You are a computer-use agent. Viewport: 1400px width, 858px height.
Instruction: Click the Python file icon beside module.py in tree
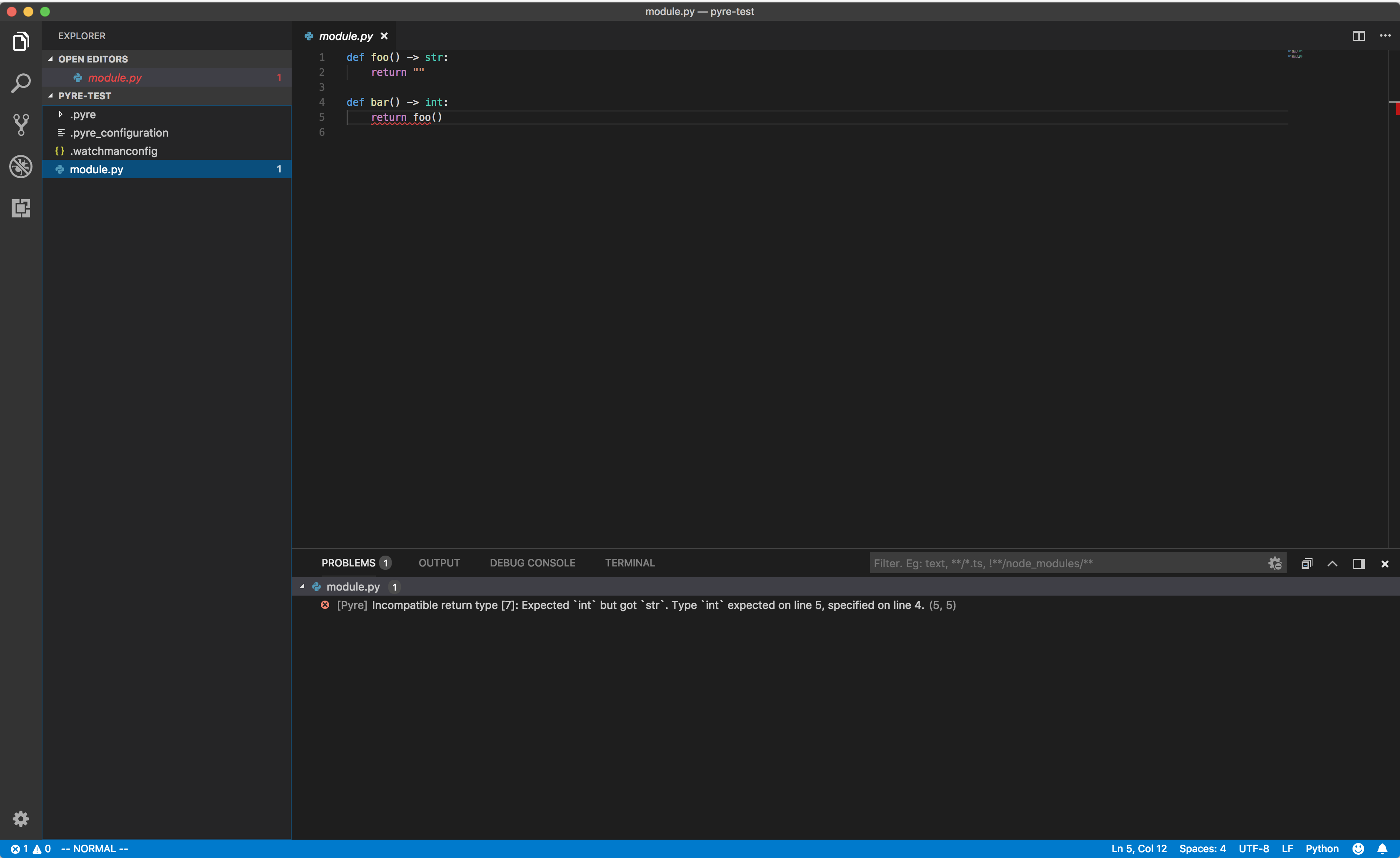60,169
